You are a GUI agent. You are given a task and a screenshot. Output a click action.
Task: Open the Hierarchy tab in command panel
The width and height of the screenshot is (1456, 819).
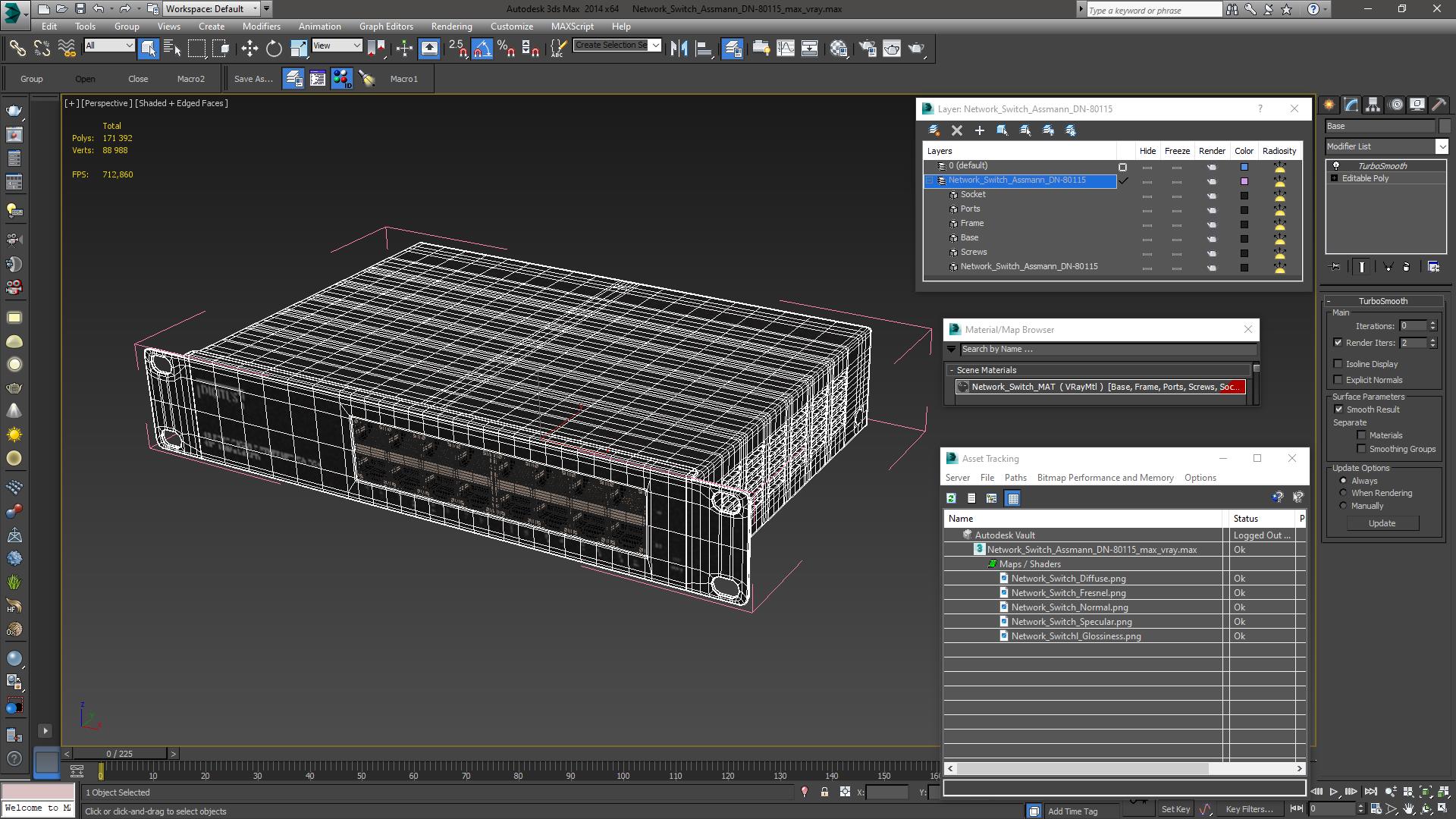1373,105
